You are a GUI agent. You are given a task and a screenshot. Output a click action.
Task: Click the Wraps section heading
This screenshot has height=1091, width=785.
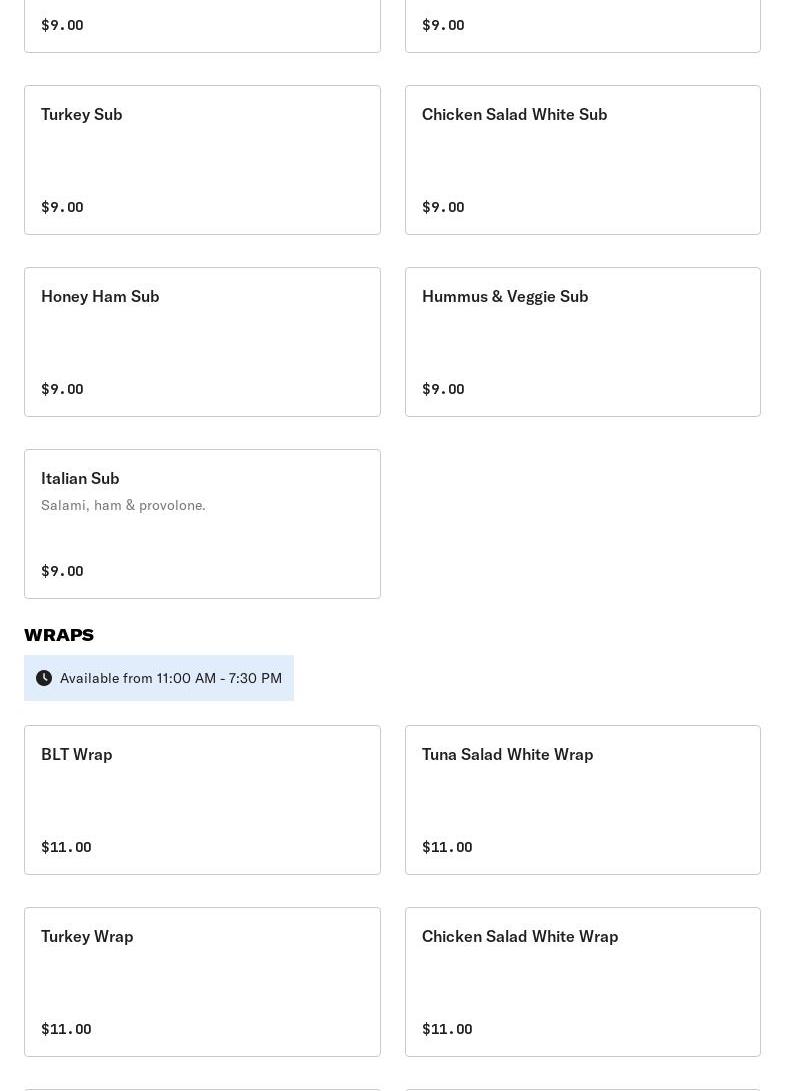59,635
